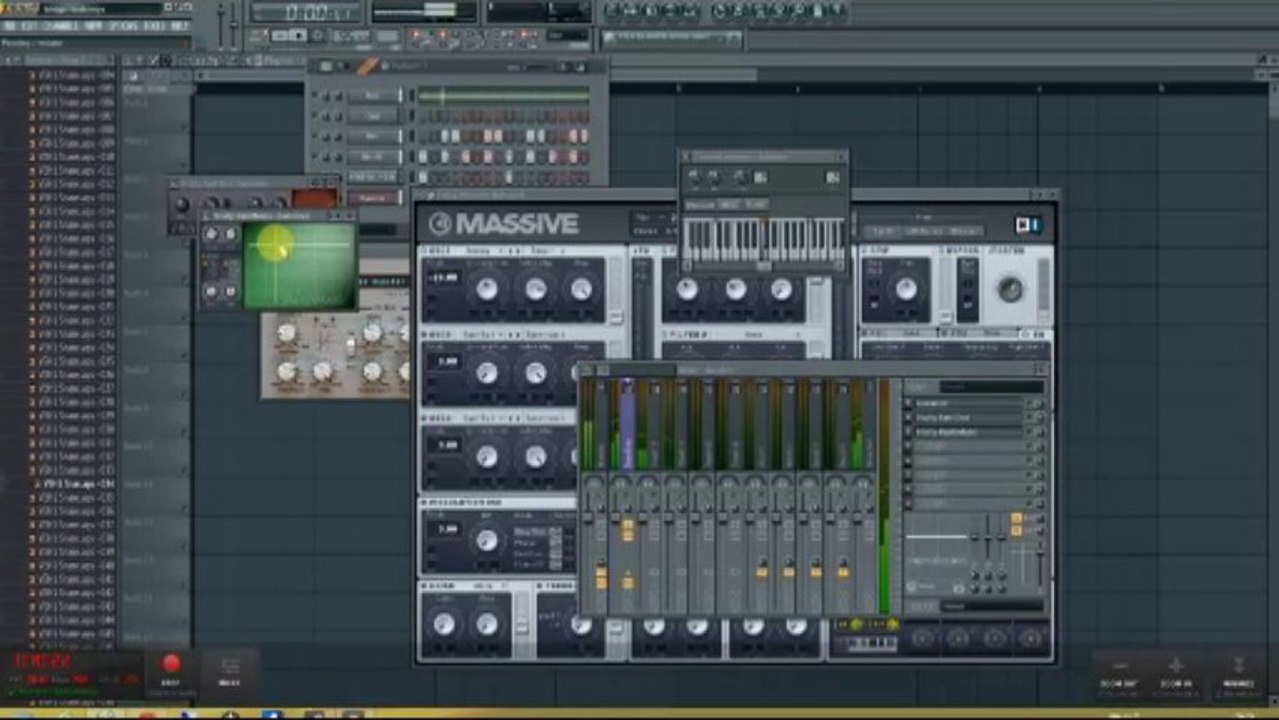This screenshot has width=1279, height=720.
Task: Click the top-left knob of the X-Y controller window
Action: tap(210, 234)
